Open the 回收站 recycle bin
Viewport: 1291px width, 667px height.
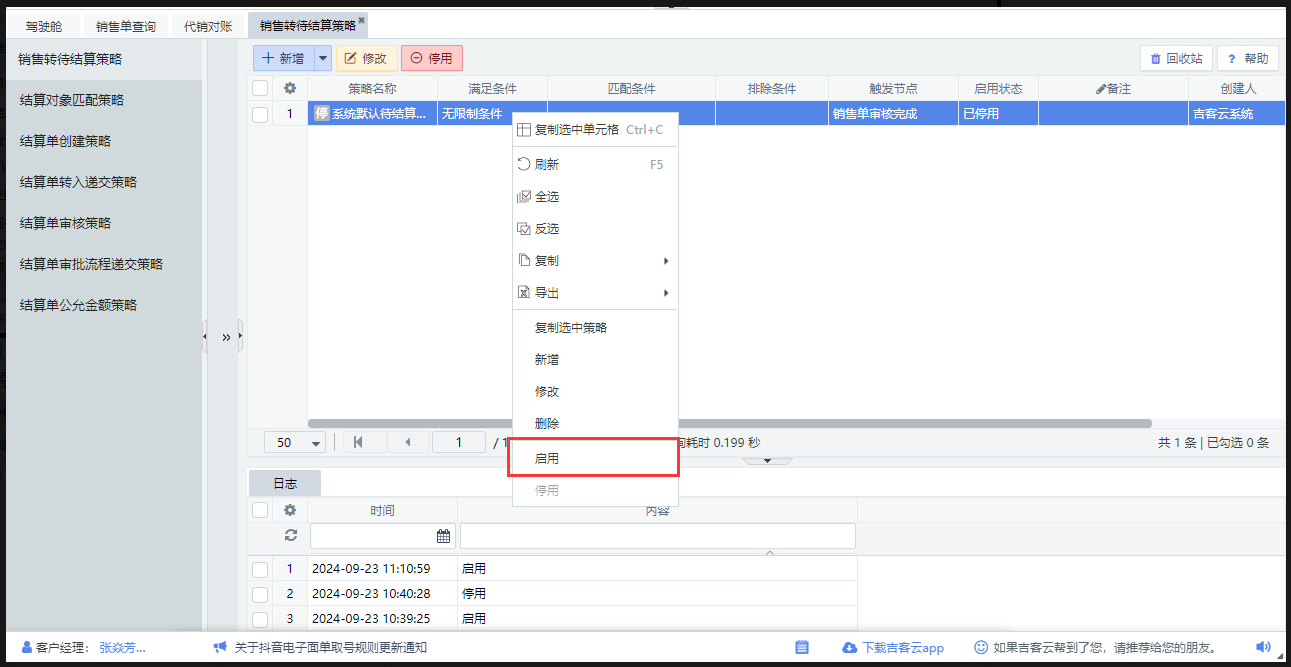(1176, 58)
